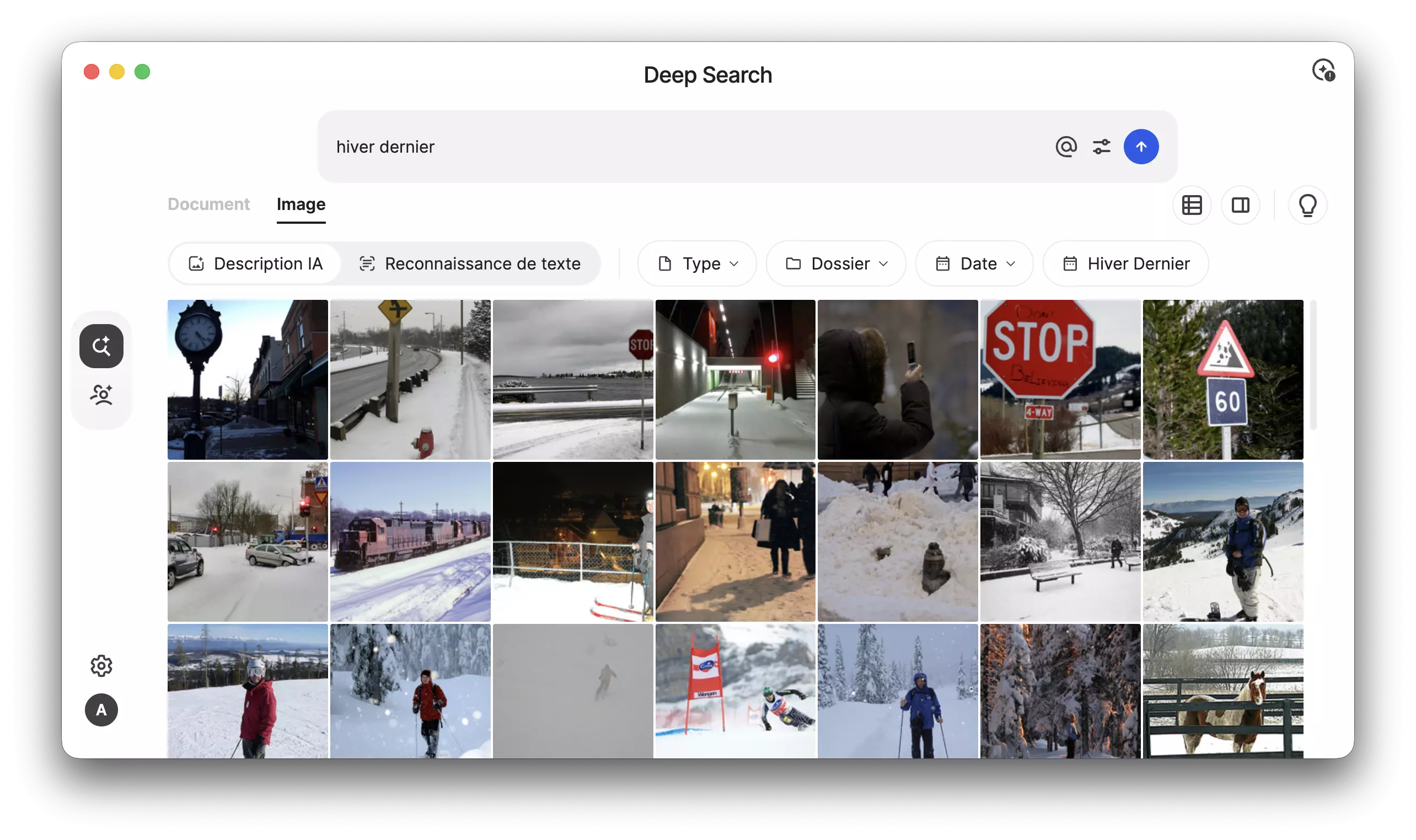
Task: Click the @ mention icon in search bar
Action: pyautogui.click(x=1065, y=147)
